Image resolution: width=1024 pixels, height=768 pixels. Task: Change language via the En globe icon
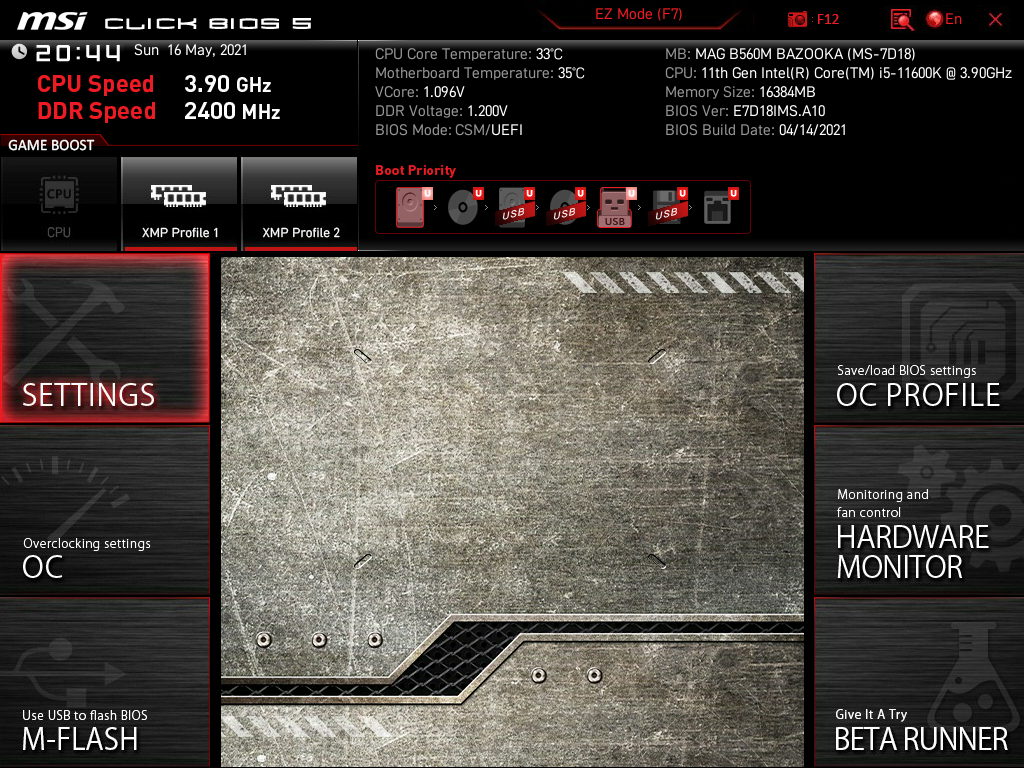(x=944, y=20)
